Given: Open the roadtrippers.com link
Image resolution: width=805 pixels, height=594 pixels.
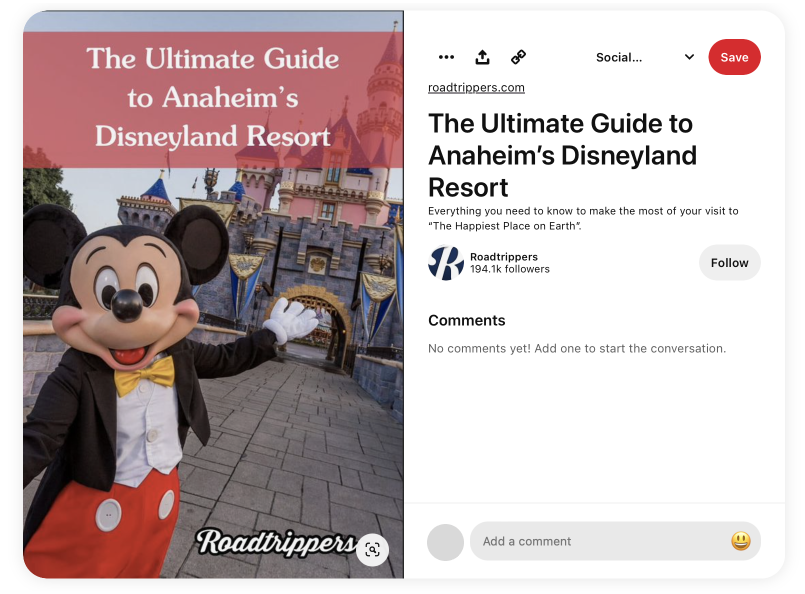Looking at the screenshot, I should (476, 87).
